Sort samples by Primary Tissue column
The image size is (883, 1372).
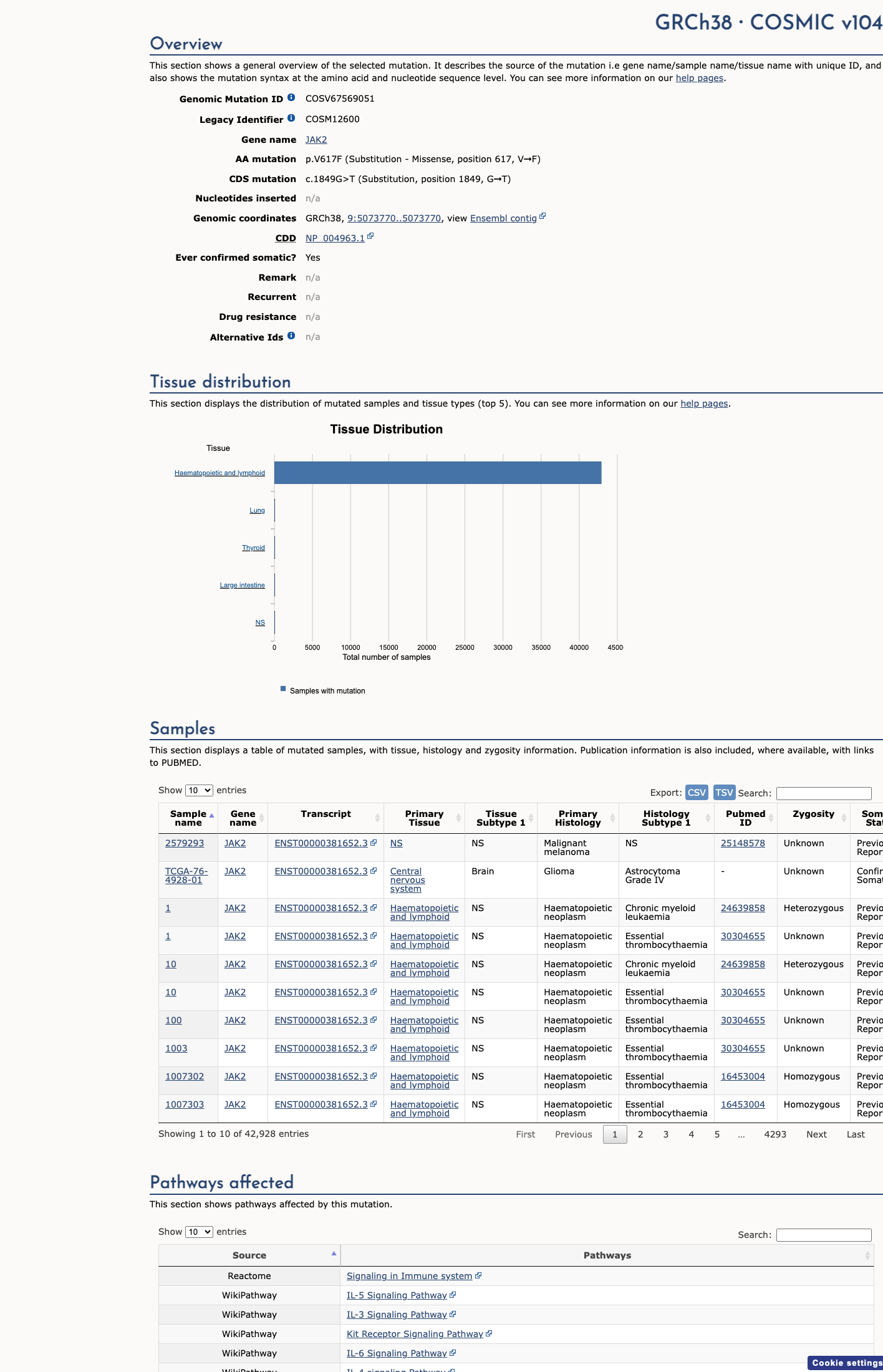pyautogui.click(x=424, y=818)
